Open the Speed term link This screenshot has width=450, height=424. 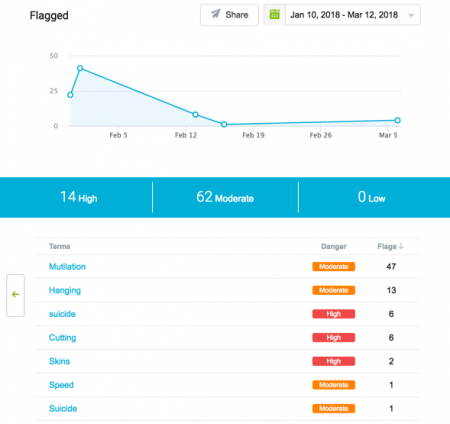61,385
